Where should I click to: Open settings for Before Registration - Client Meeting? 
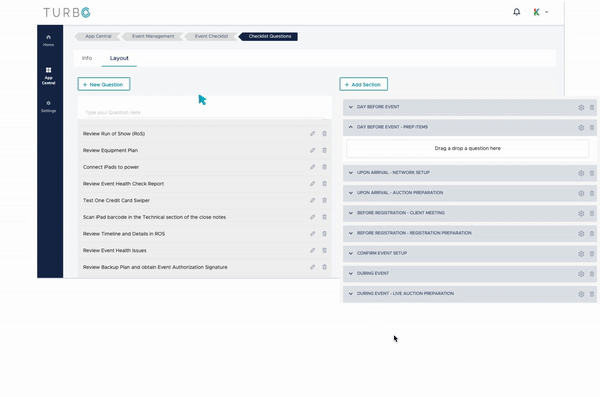(581, 213)
